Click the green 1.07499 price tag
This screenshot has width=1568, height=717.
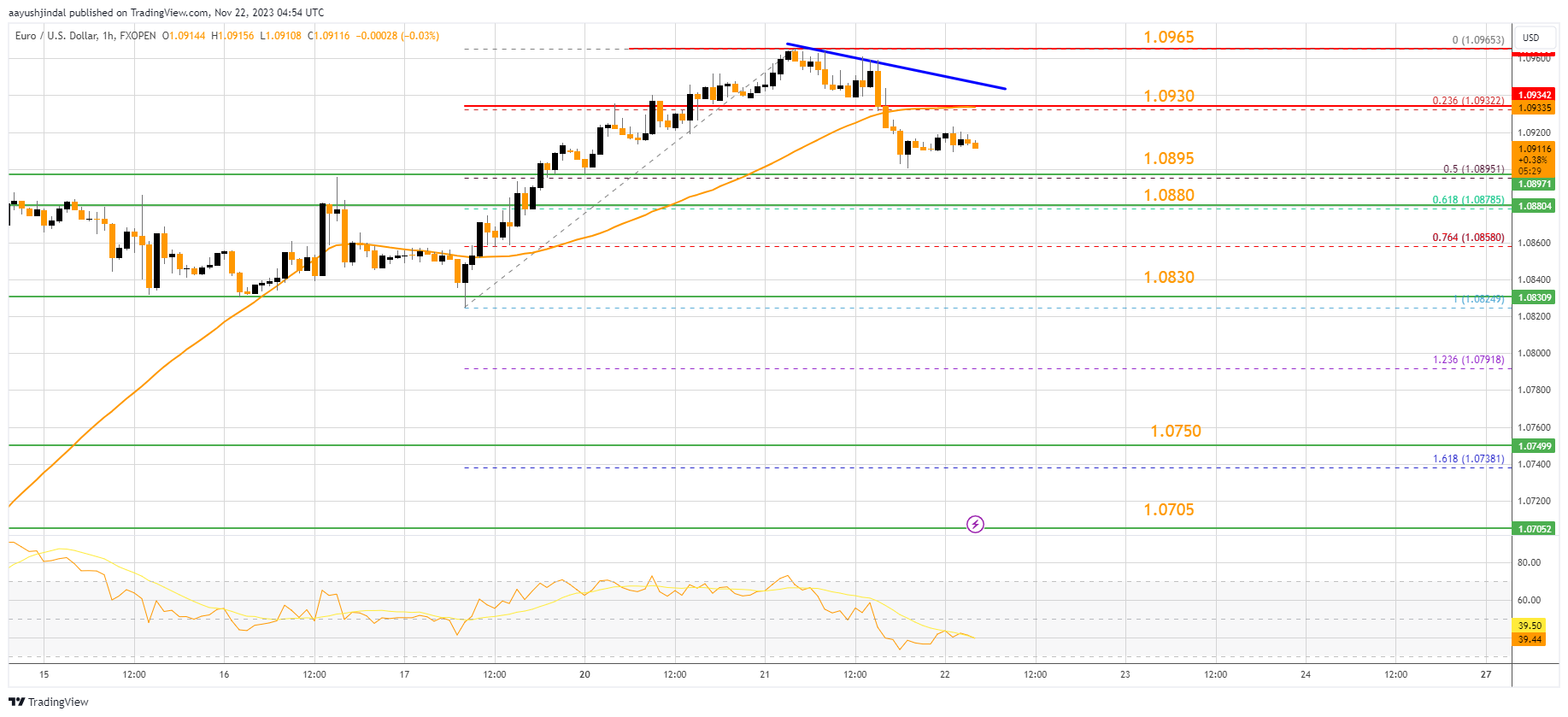point(1534,446)
